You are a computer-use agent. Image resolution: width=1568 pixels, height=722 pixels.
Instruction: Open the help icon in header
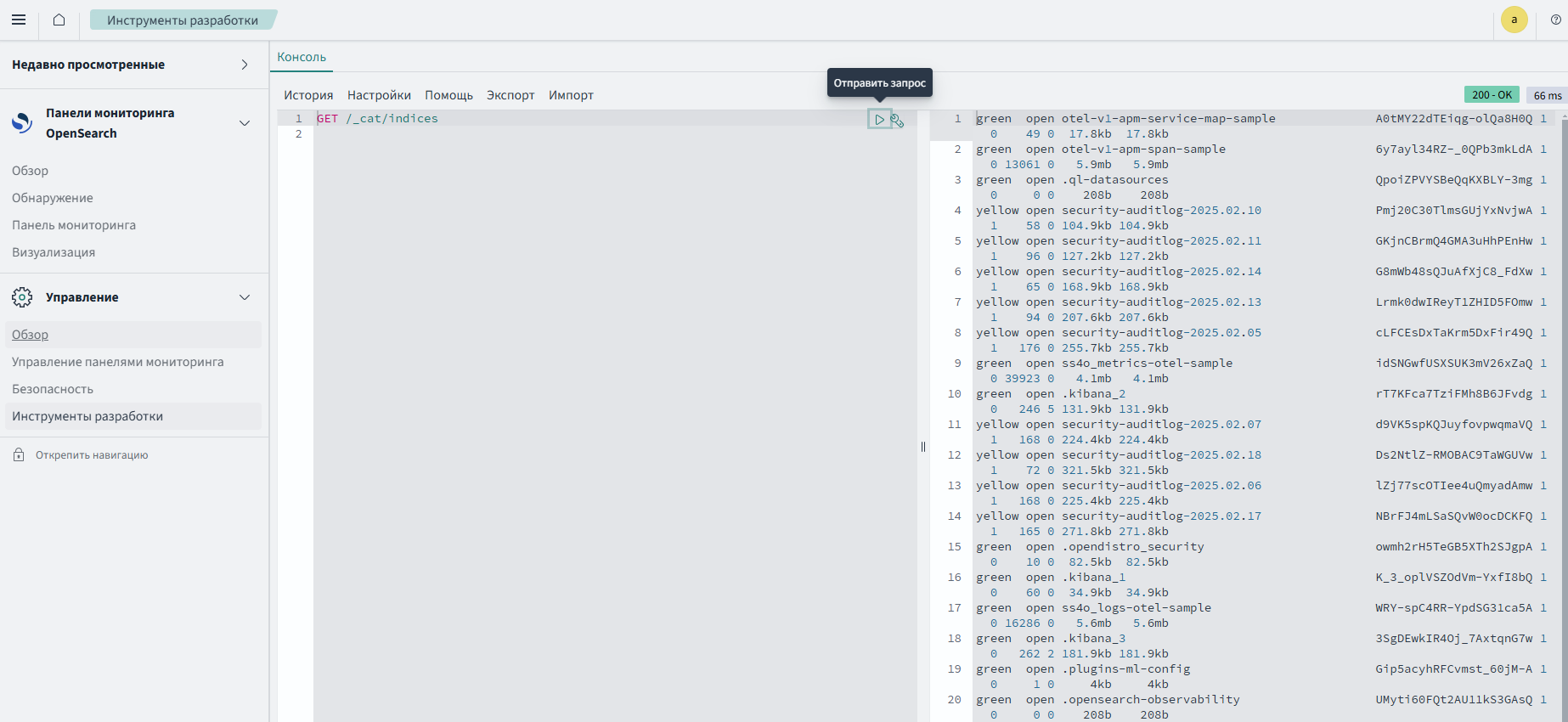(x=1555, y=20)
